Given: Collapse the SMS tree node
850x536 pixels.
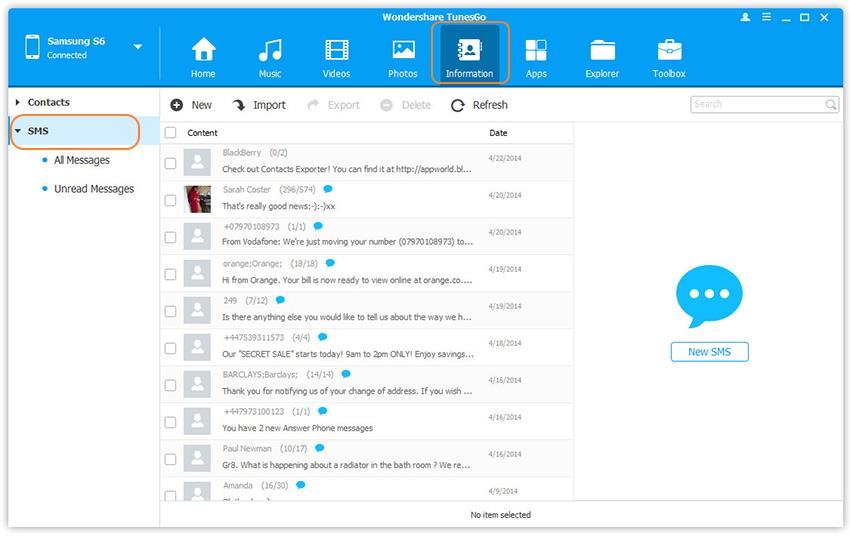Looking at the screenshot, I should coord(18,131).
